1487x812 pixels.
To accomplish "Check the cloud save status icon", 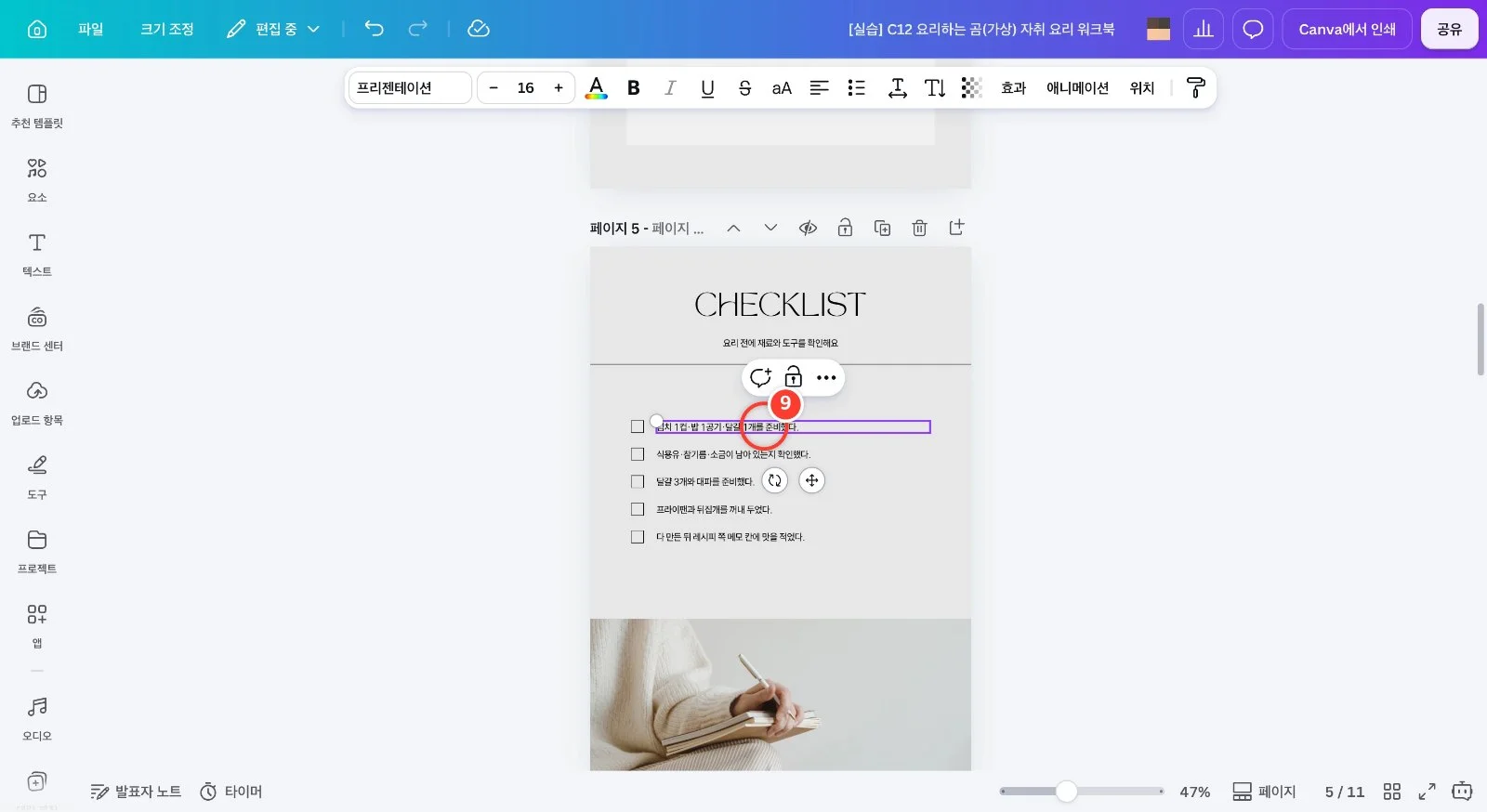I will 479,29.
